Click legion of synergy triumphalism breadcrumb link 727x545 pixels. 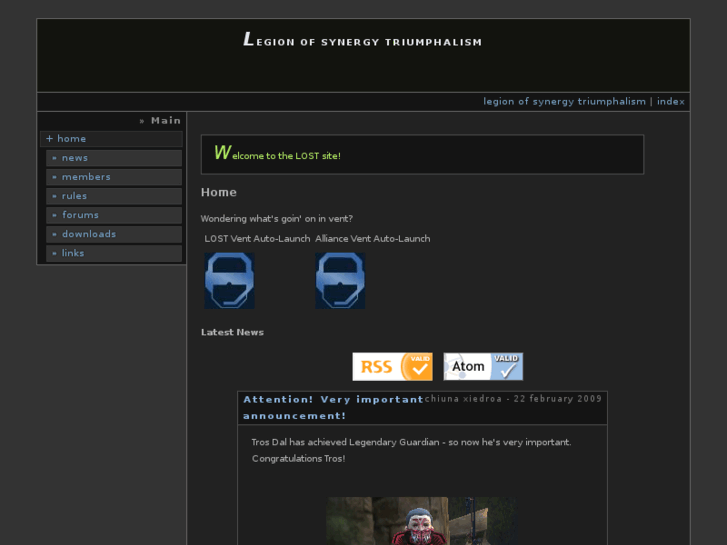564,102
